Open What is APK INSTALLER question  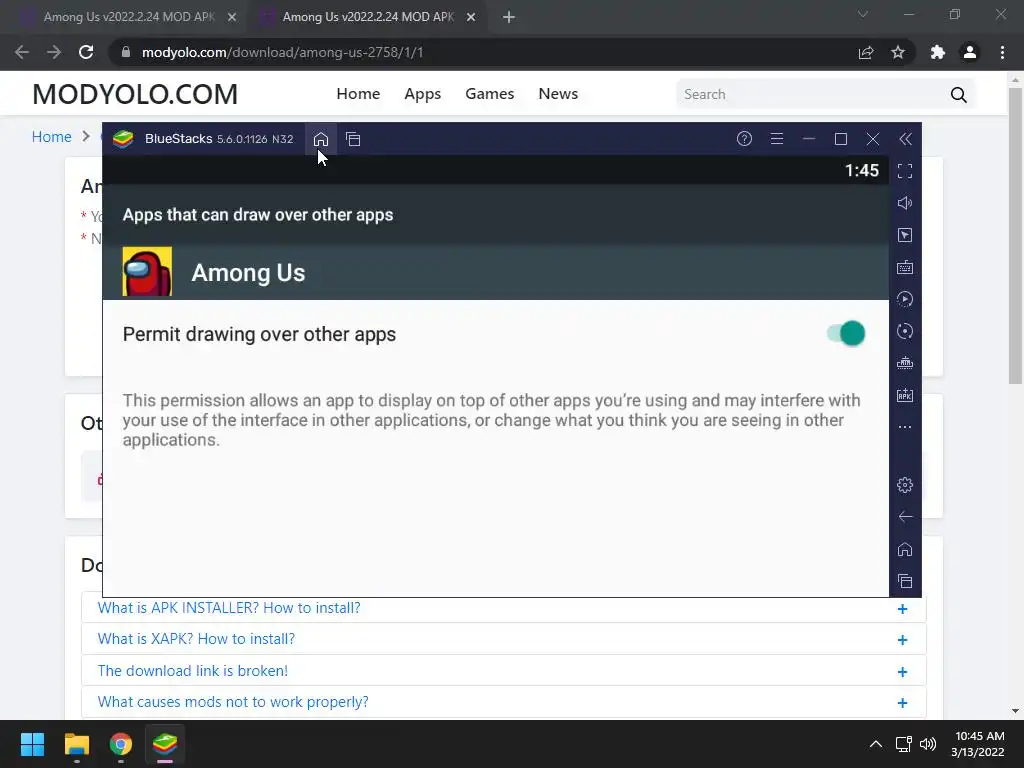(229, 608)
